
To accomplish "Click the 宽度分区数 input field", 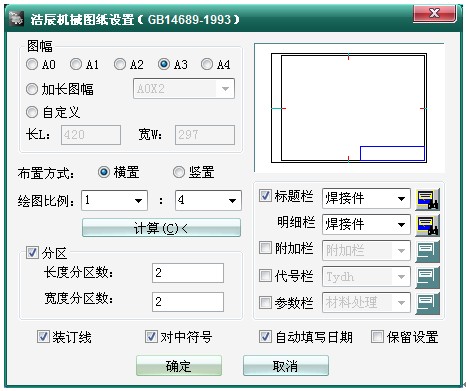I will tap(188, 302).
